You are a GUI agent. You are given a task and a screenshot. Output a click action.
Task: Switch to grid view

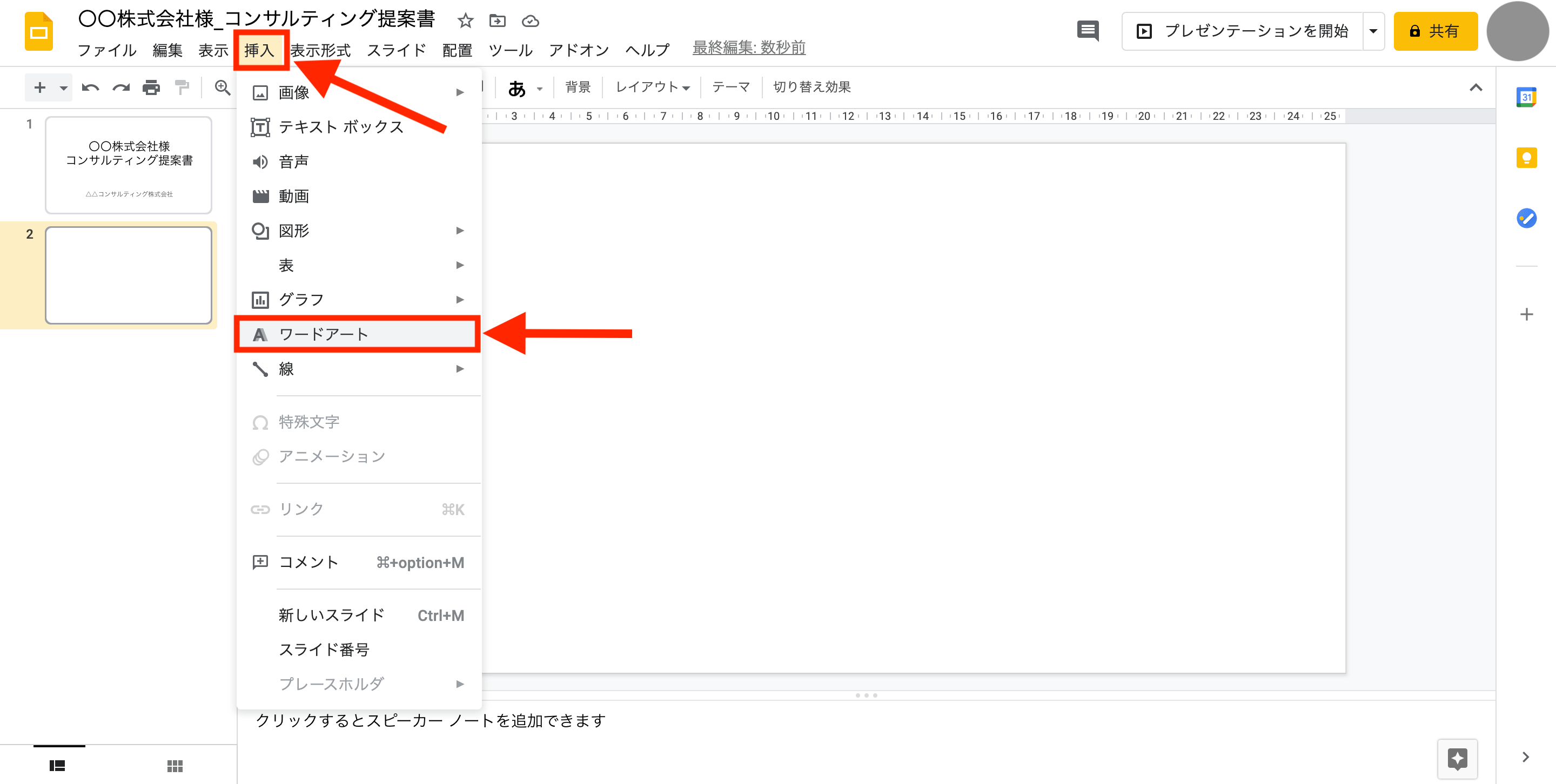pos(175,765)
